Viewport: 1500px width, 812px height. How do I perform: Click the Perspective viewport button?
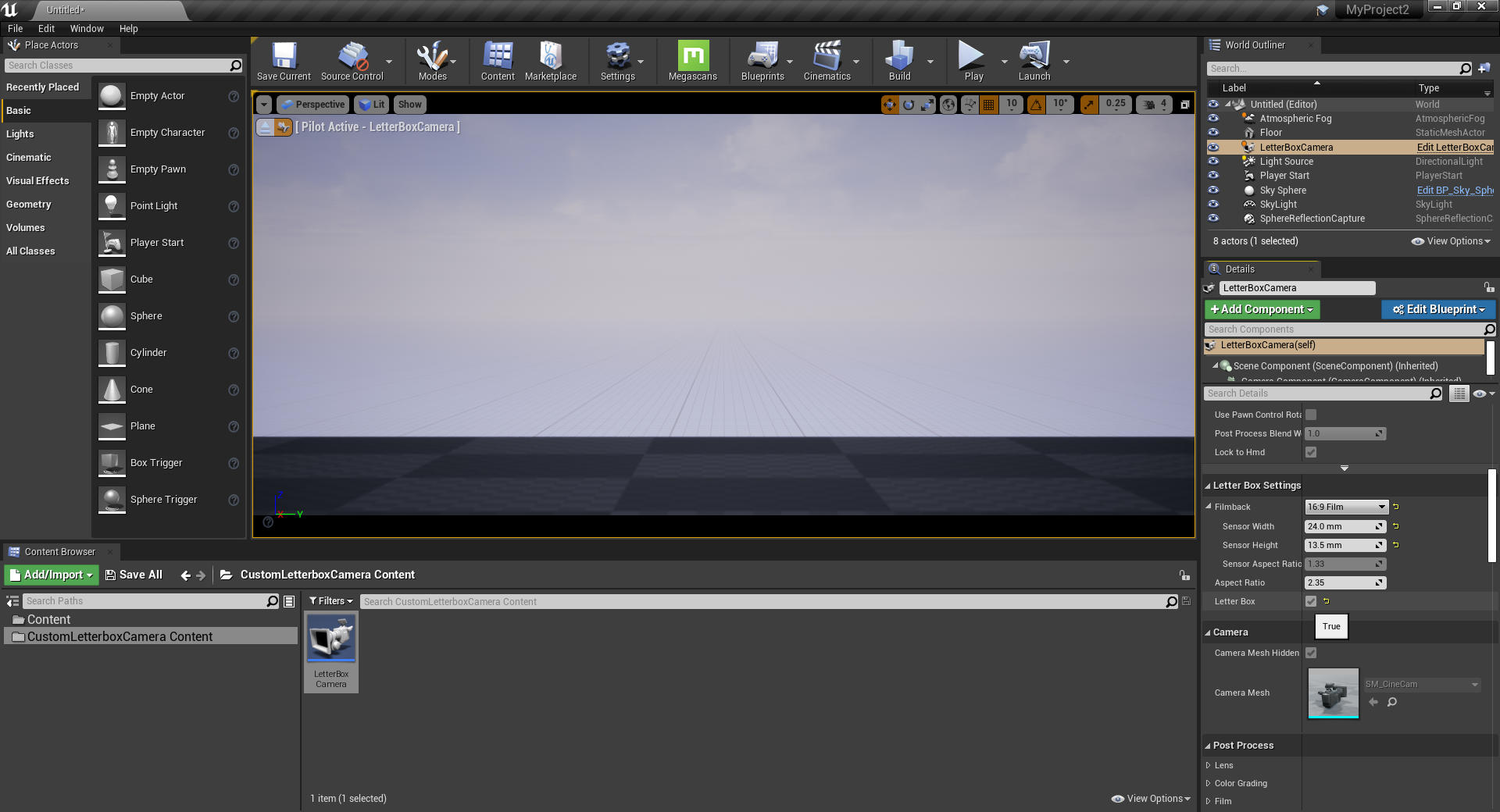click(x=312, y=105)
